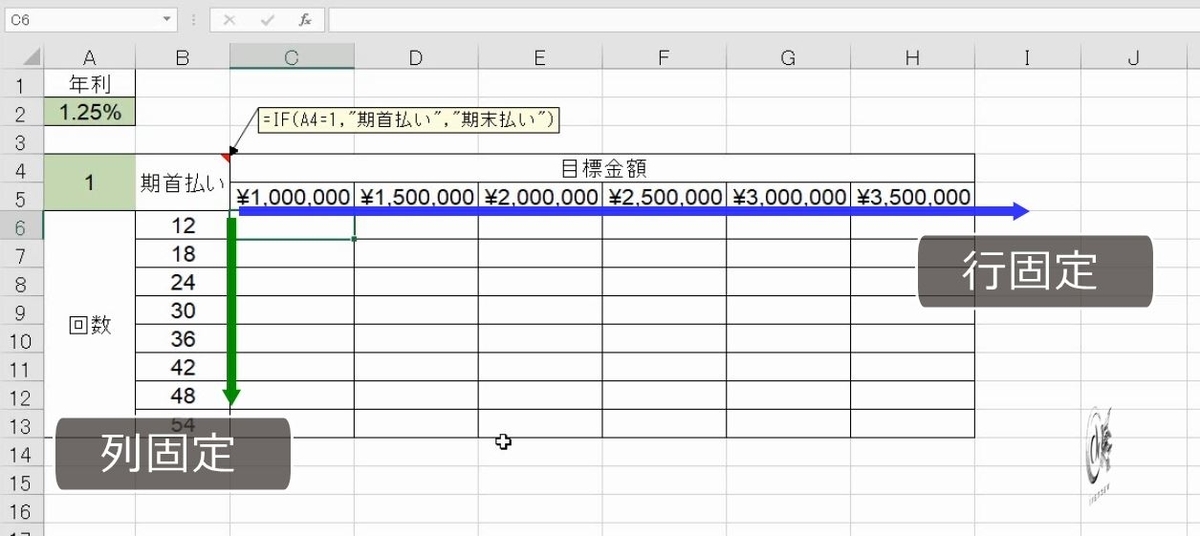Viewport: 1200px width, 536px height.
Task: Select row 14 header
Action: (22, 453)
